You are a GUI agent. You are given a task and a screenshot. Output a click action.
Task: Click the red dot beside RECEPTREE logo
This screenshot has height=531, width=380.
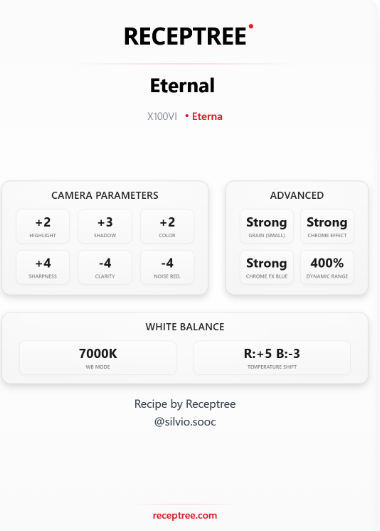[251, 26]
